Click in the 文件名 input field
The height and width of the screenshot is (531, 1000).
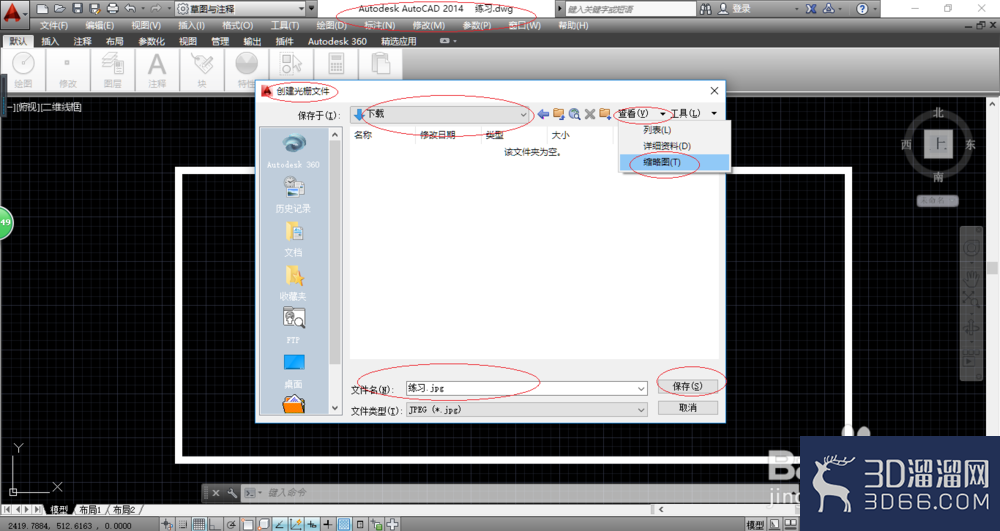pos(520,388)
